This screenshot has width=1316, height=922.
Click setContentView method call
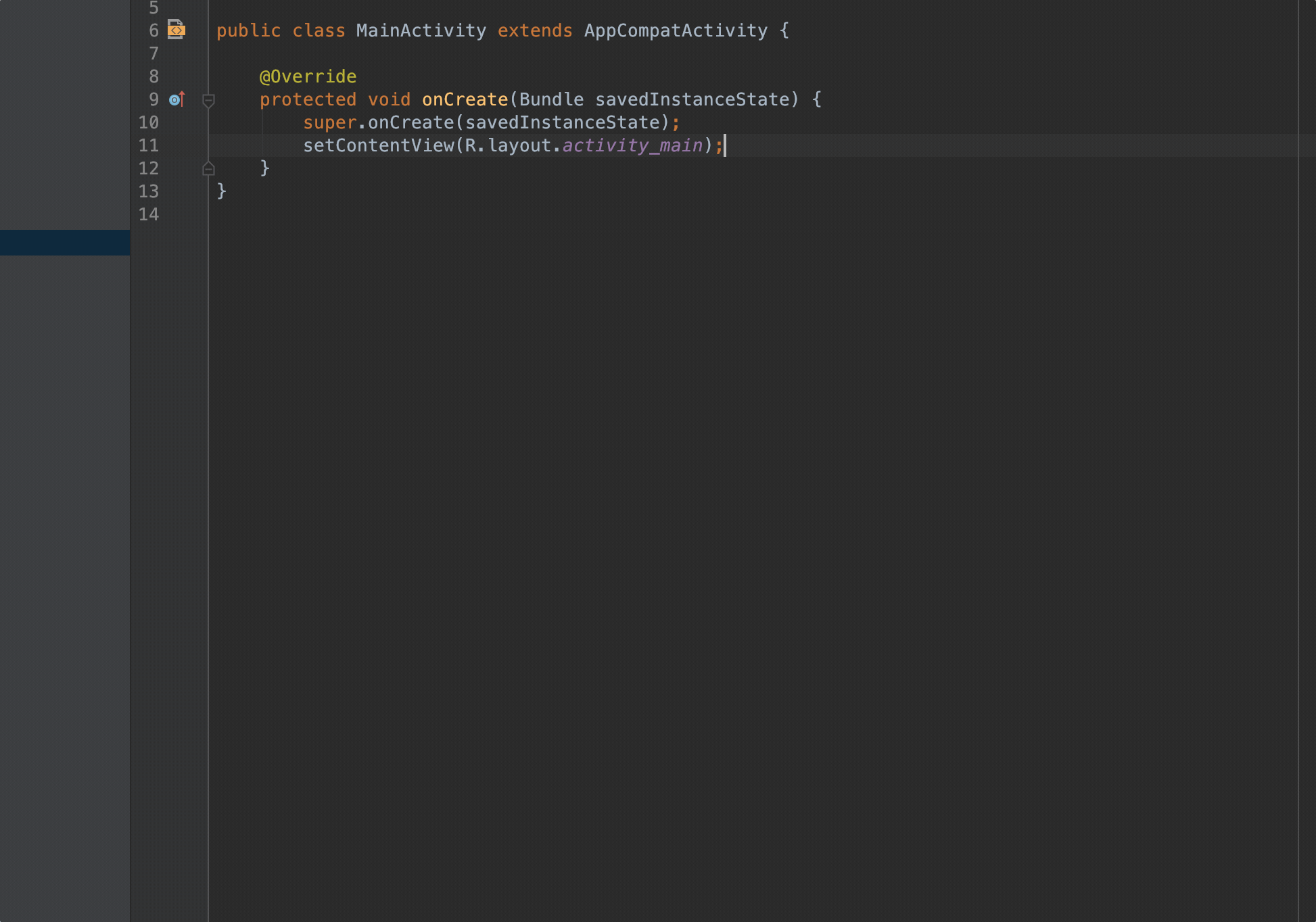pos(378,145)
